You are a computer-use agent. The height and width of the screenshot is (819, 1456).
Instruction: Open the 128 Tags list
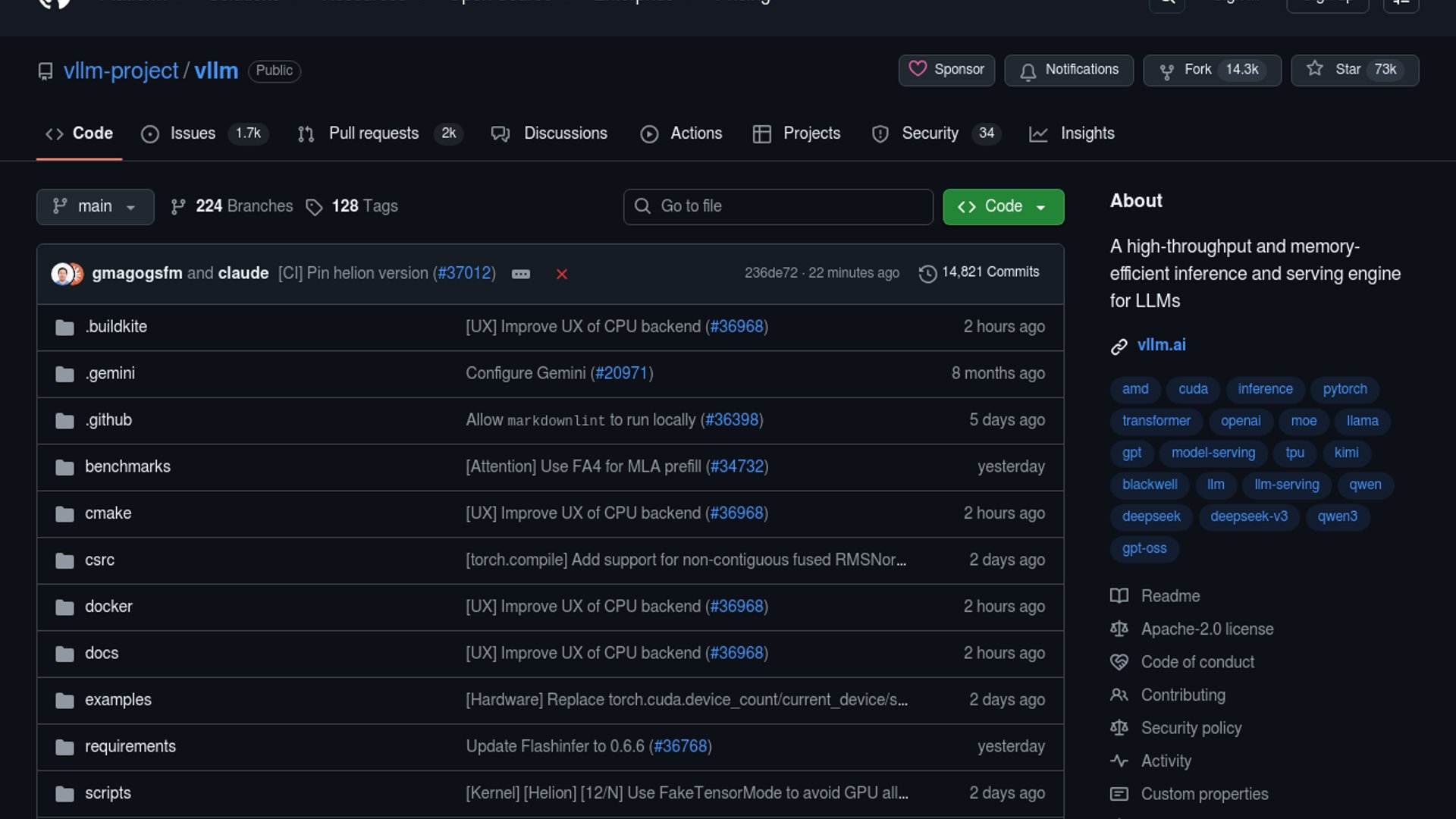click(x=352, y=206)
